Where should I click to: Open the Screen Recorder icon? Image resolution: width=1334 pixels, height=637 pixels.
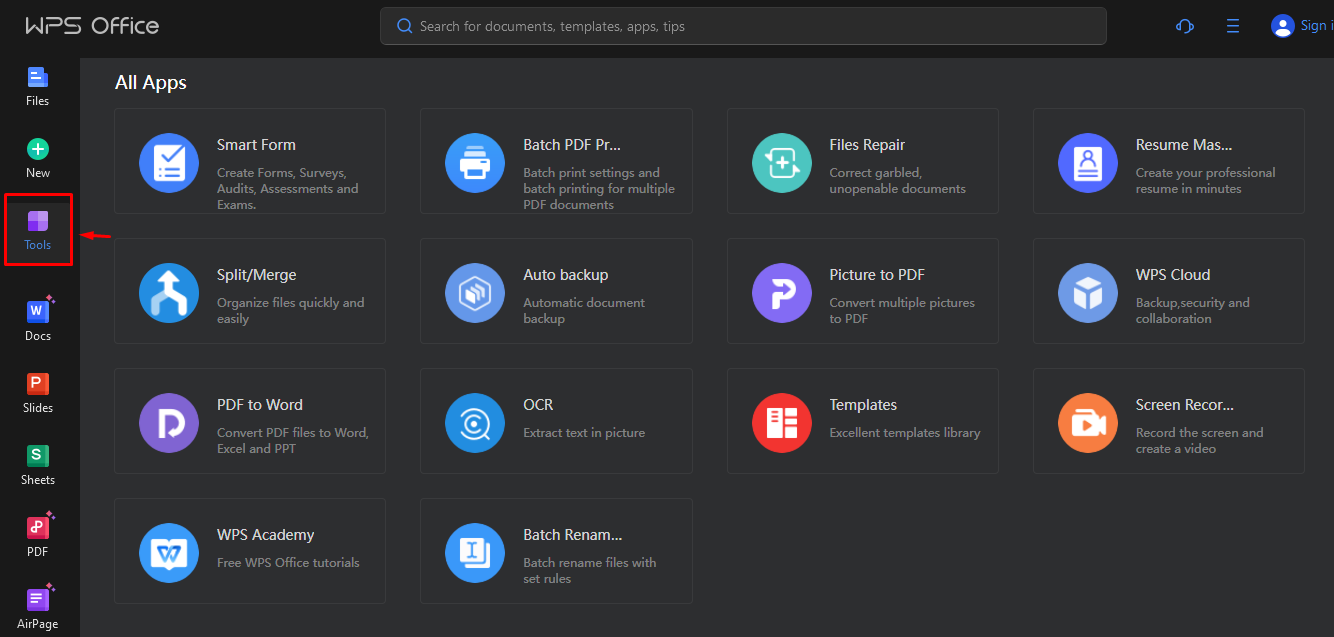pos(1087,422)
